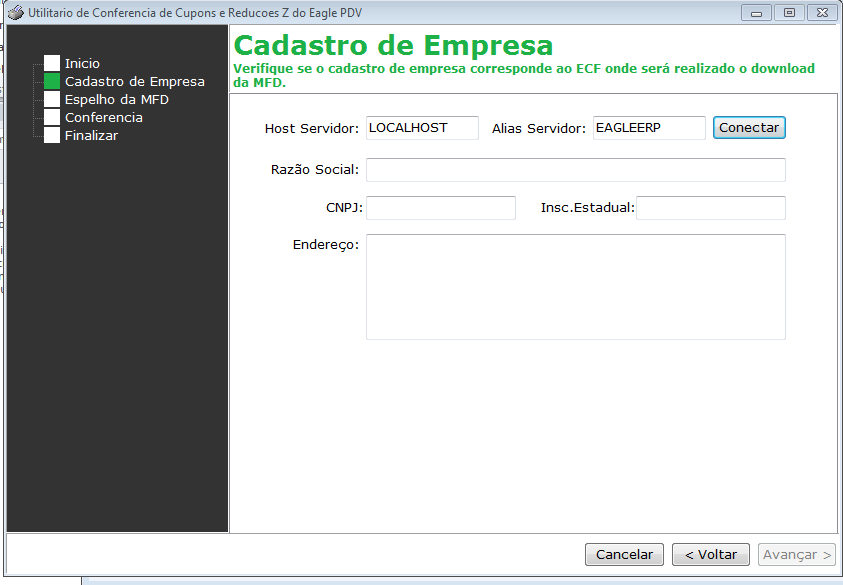
Task: Click the printer application icon in the title bar
Action: [x=16, y=12]
